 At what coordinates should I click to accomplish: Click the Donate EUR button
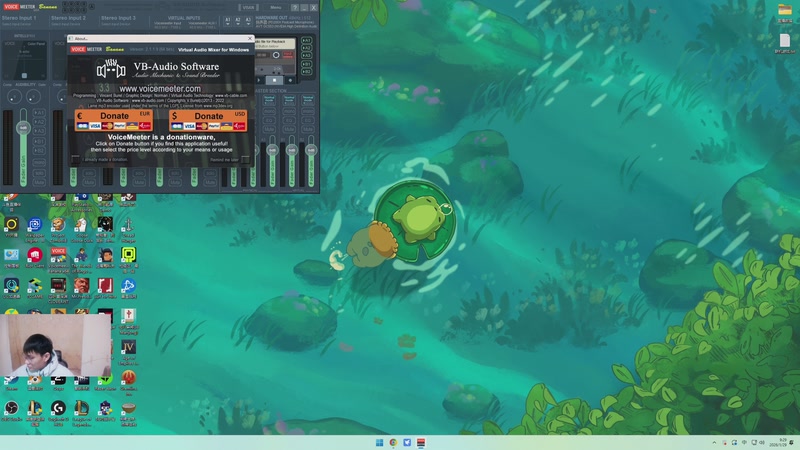(113, 120)
